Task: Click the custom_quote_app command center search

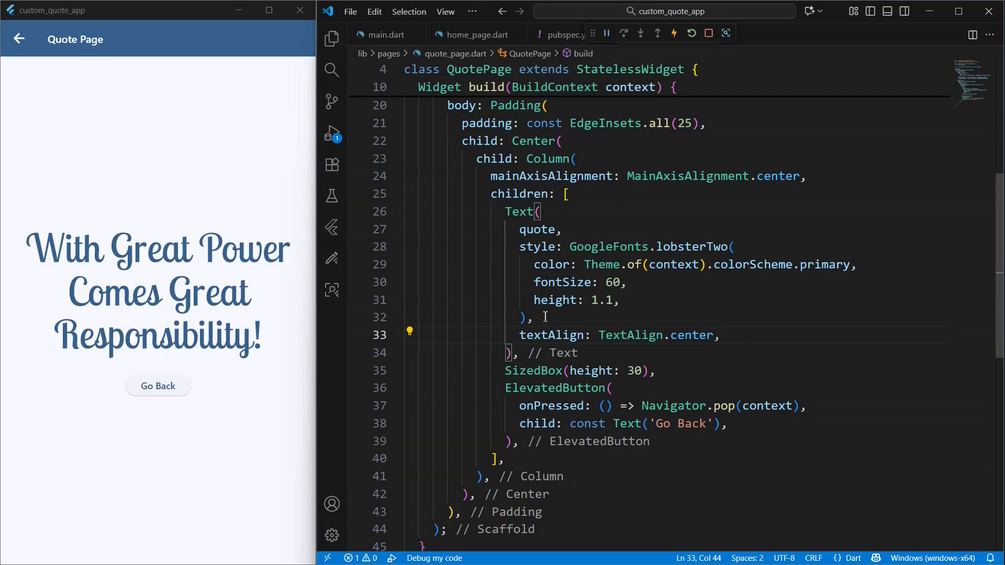Action: pos(665,11)
